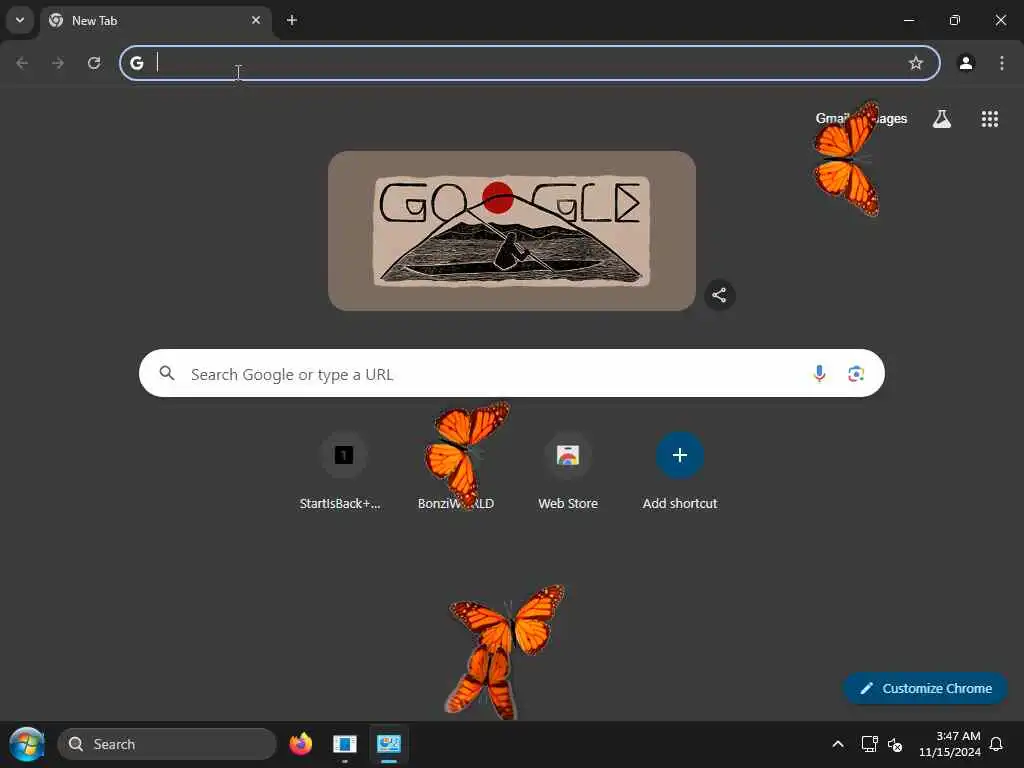Open the Windows Start orb

27,744
